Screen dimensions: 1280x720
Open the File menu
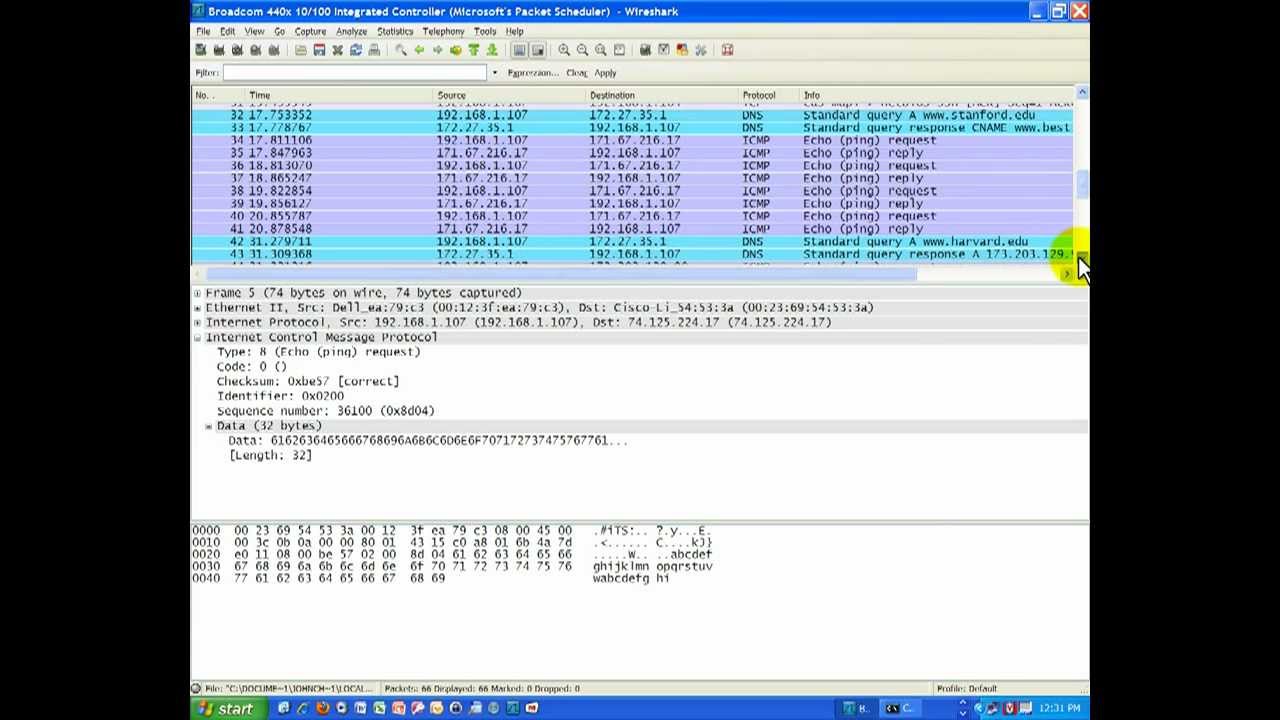coord(203,31)
